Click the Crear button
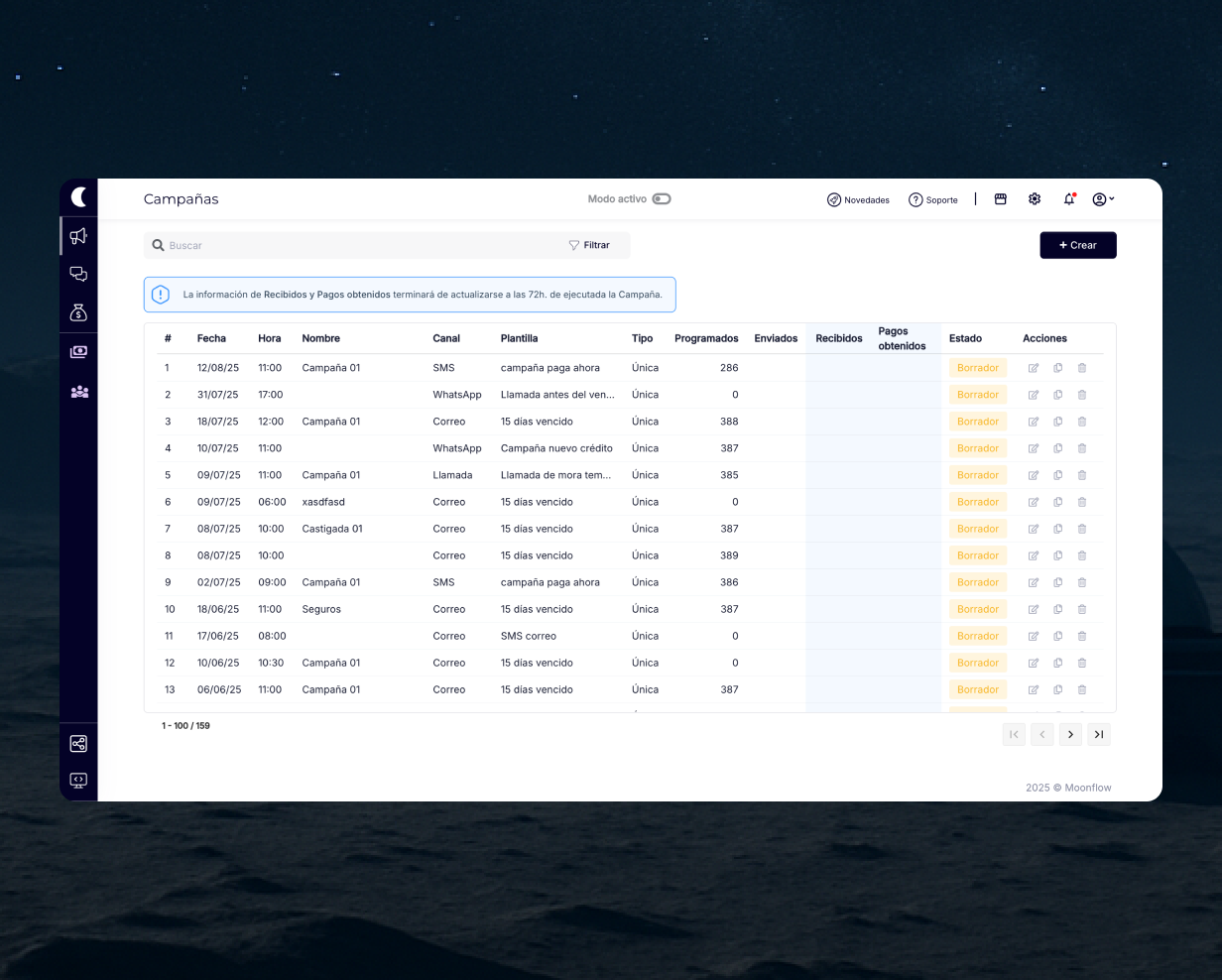Viewport: 1222px width, 980px height. point(1077,245)
